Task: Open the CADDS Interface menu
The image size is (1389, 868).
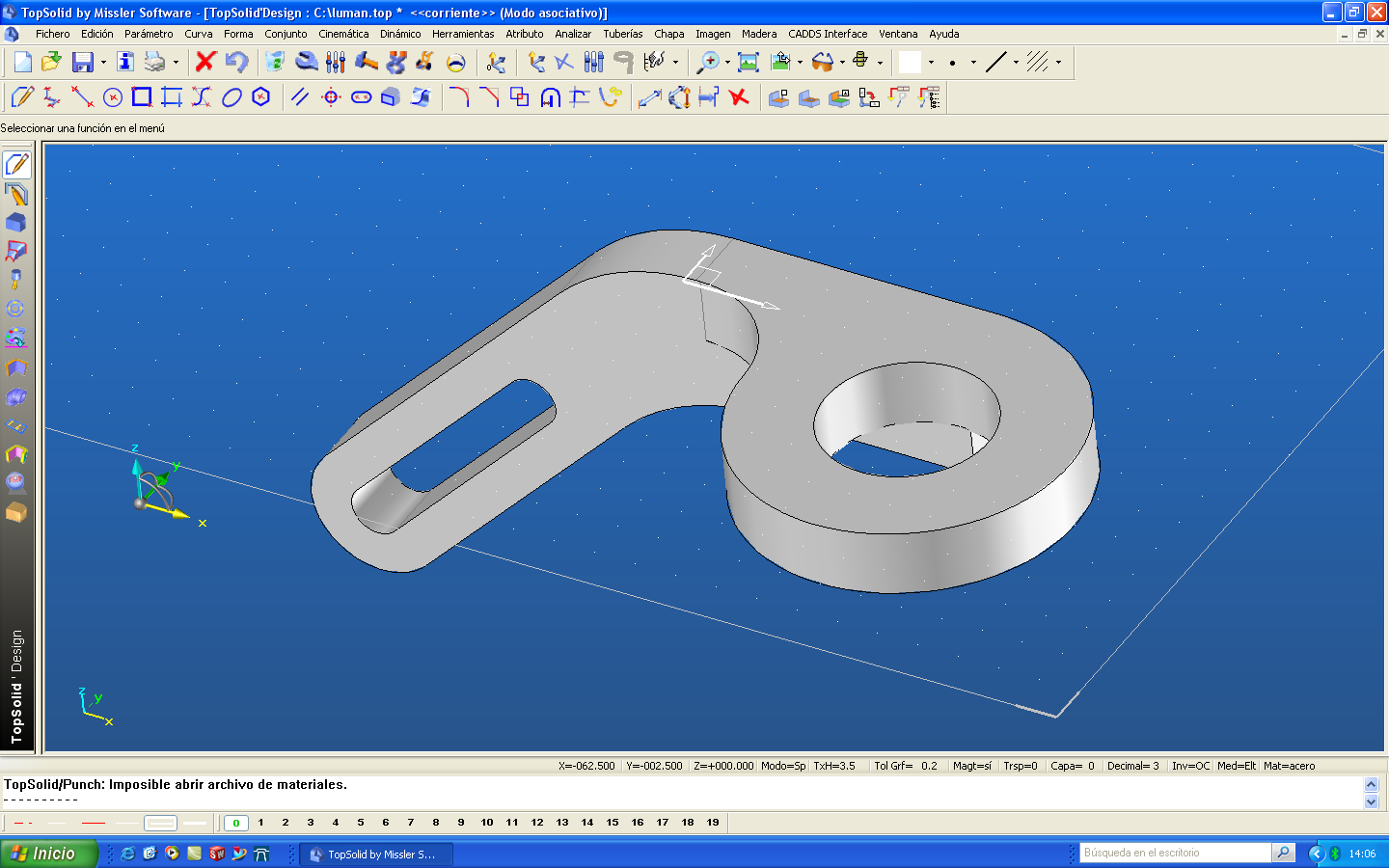Action: 828,34
